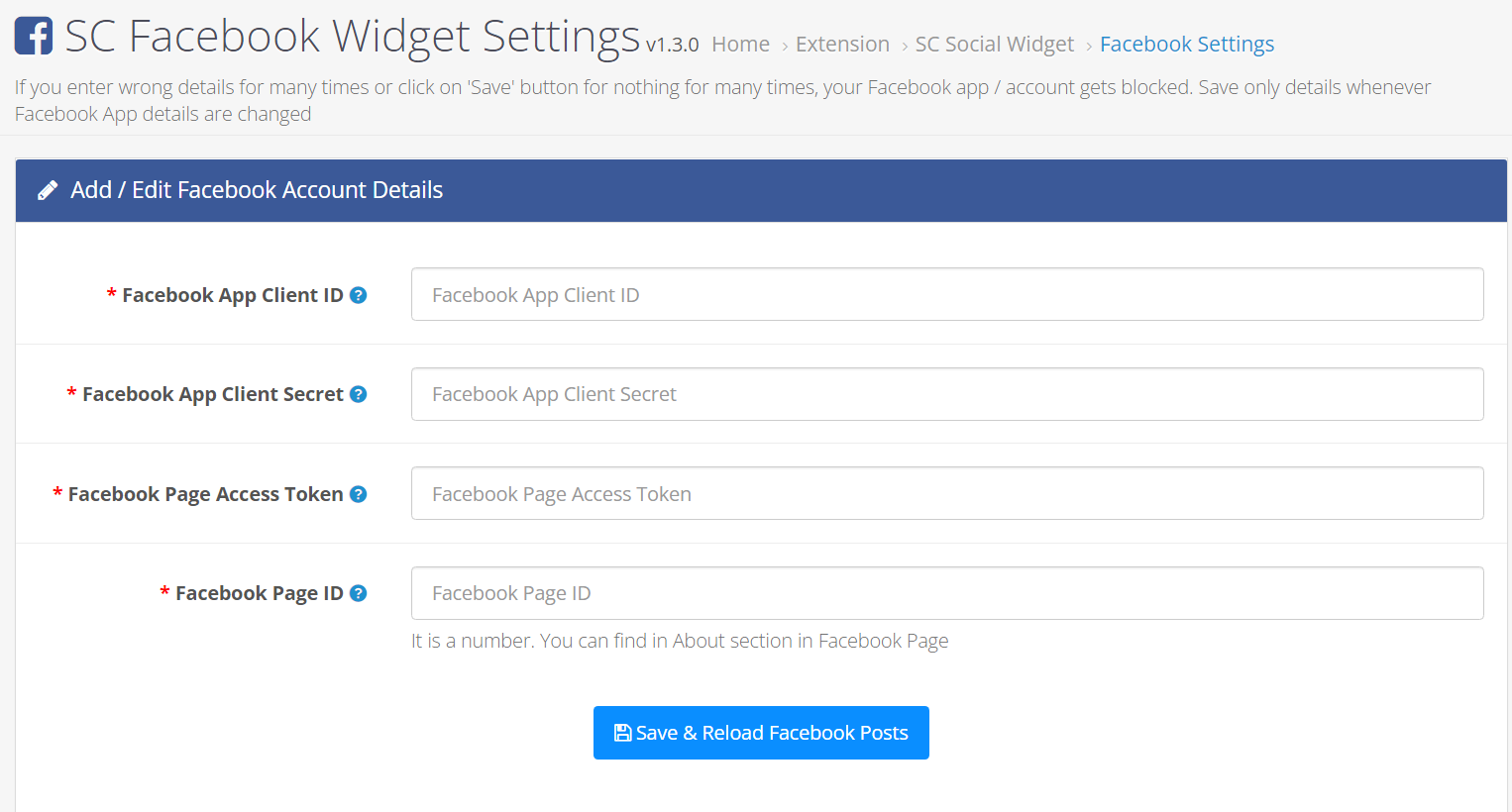The image size is (1512, 812).
Task: Click into the Facebook App Client Secret field
Action: tap(946, 394)
